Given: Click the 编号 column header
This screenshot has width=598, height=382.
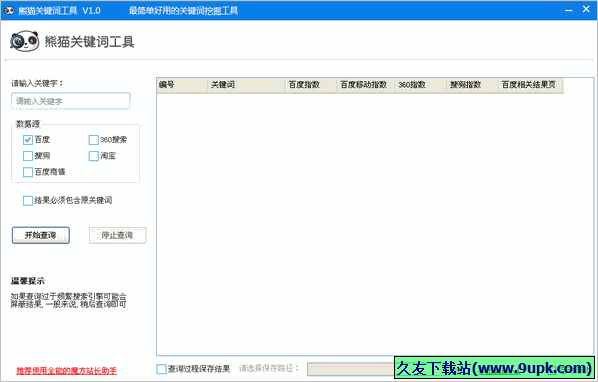Looking at the screenshot, I should point(182,85).
